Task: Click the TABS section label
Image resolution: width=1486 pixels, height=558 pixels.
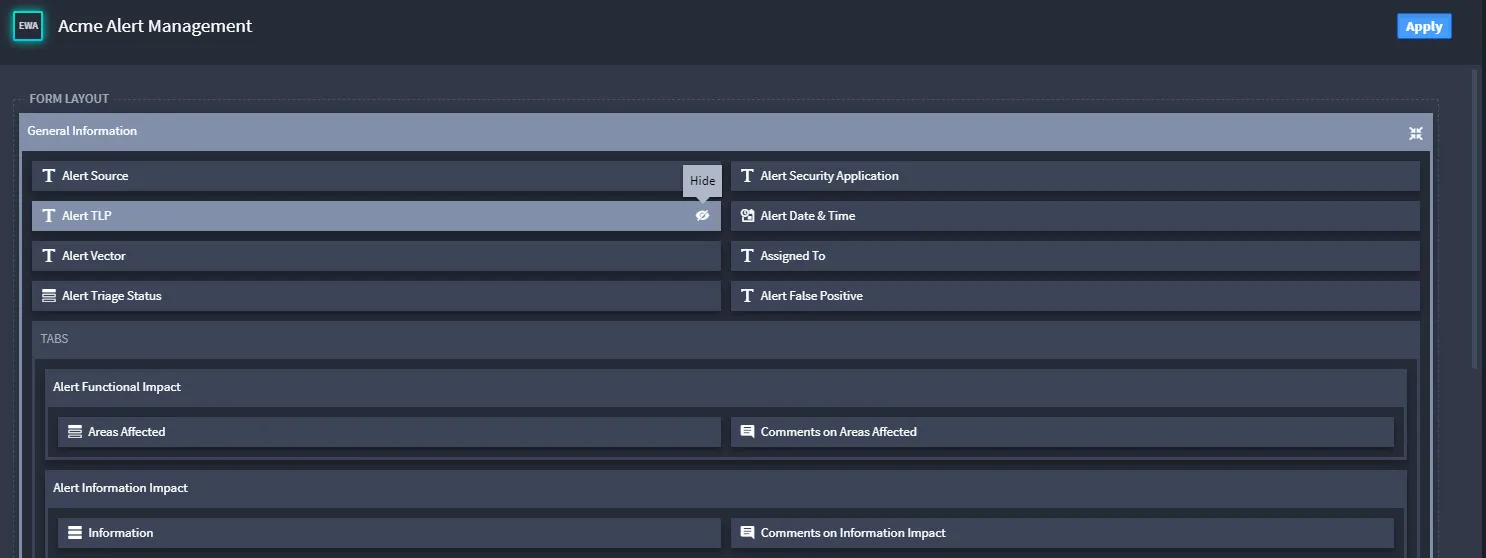Action: pyautogui.click(x=54, y=339)
